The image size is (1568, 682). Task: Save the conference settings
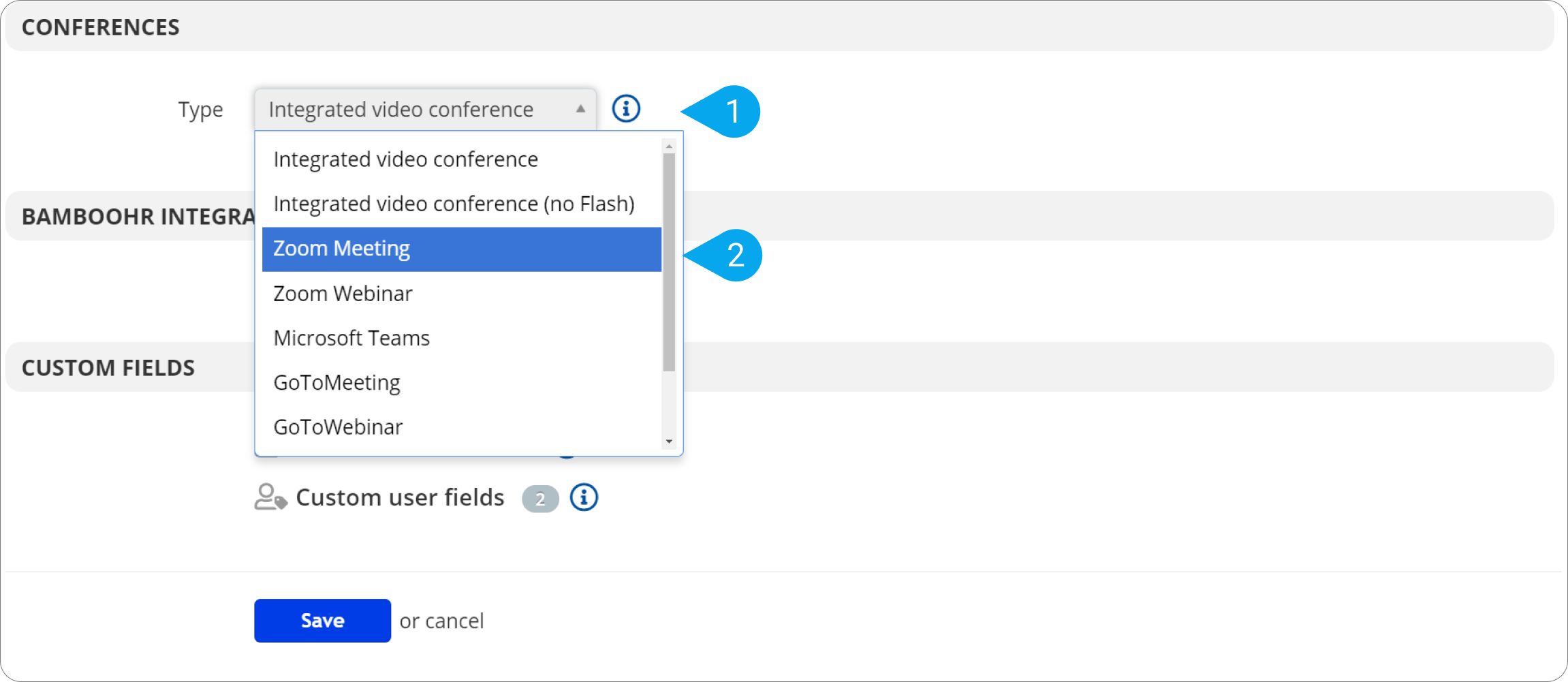coord(322,620)
